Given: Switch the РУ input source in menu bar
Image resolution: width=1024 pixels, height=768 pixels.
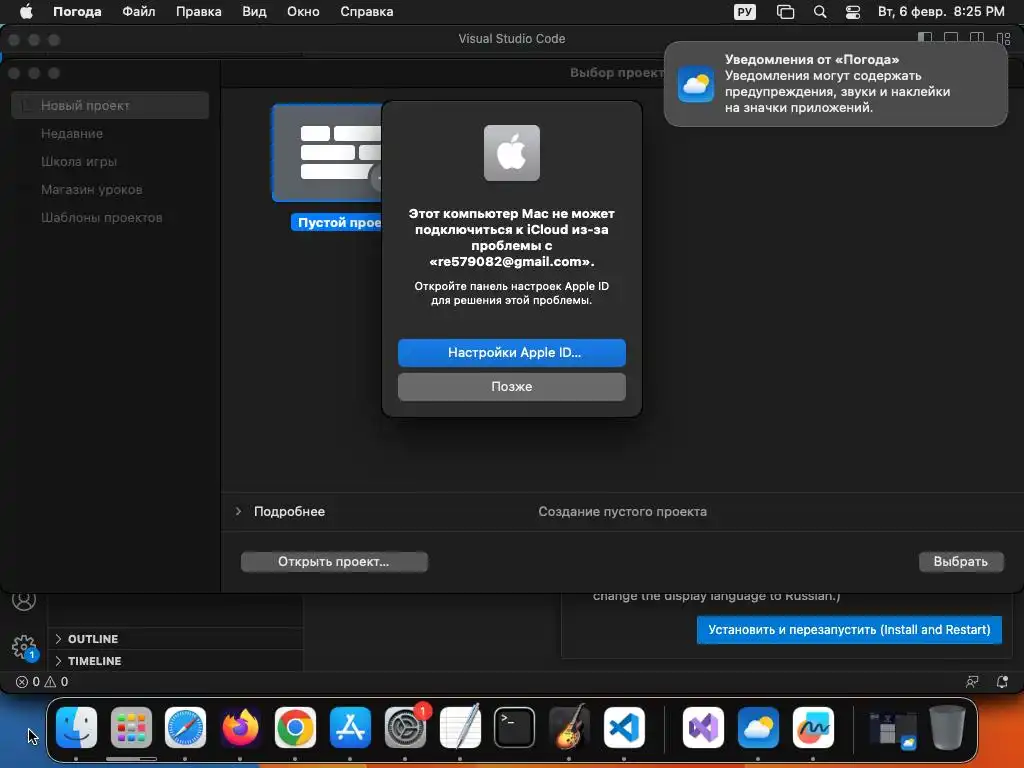Looking at the screenshot, I should coord(744,12).
